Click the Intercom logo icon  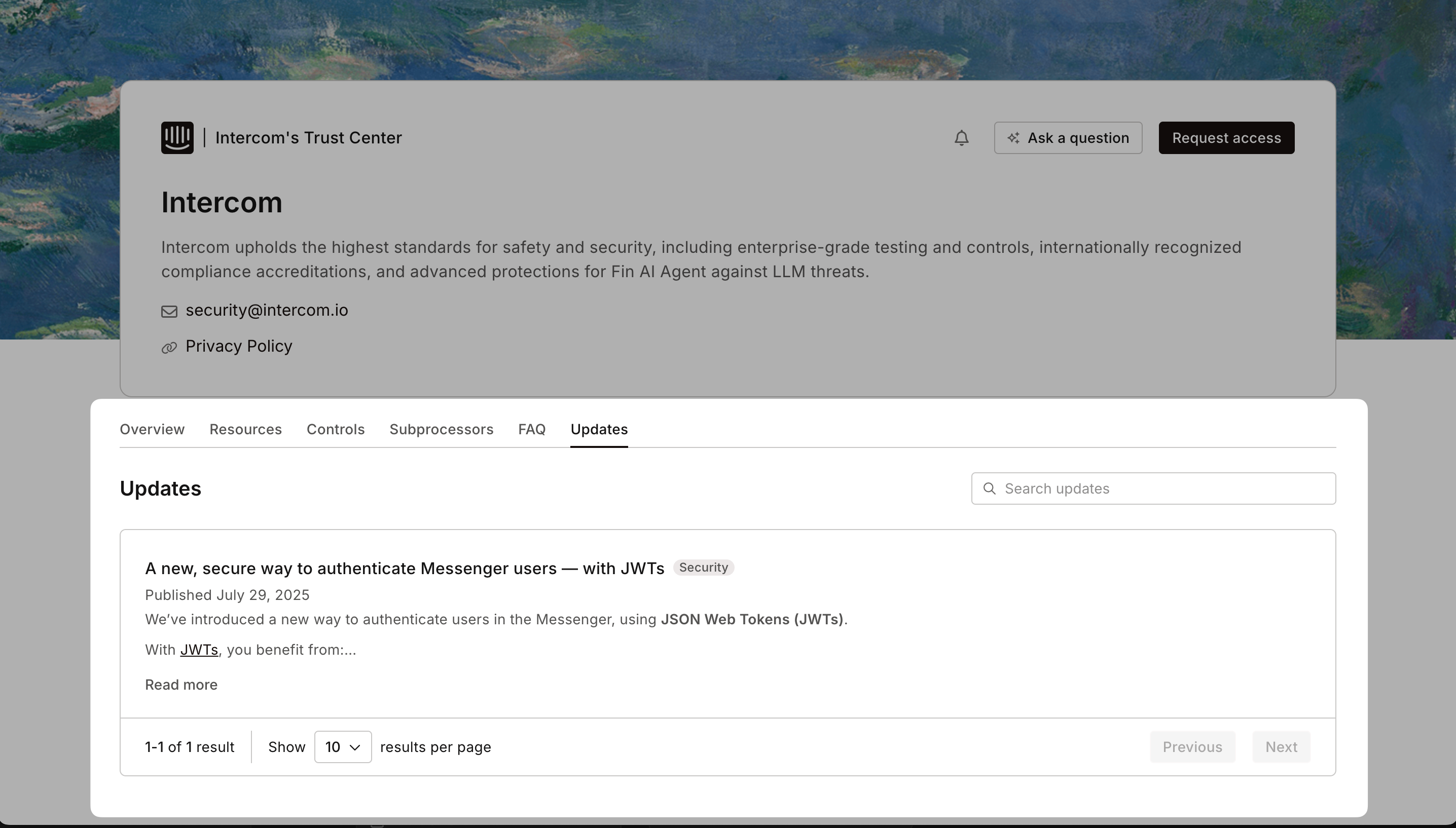click(177, 138)
